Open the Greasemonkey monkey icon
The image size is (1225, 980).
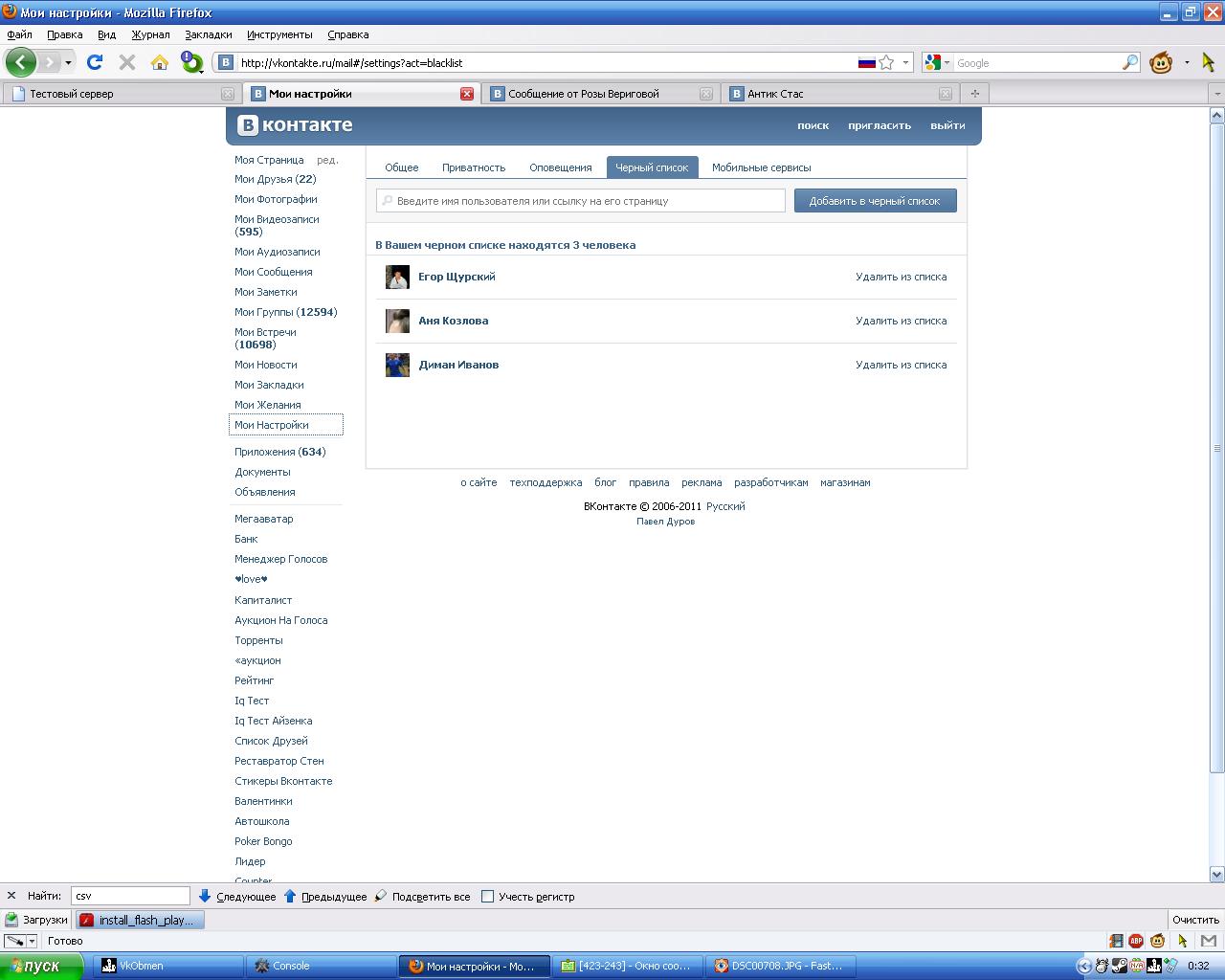click(x=1161, y=63)
